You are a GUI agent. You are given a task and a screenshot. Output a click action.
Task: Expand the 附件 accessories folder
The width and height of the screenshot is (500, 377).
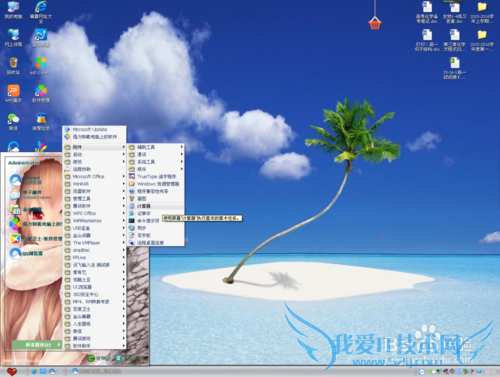coord(95,147)
